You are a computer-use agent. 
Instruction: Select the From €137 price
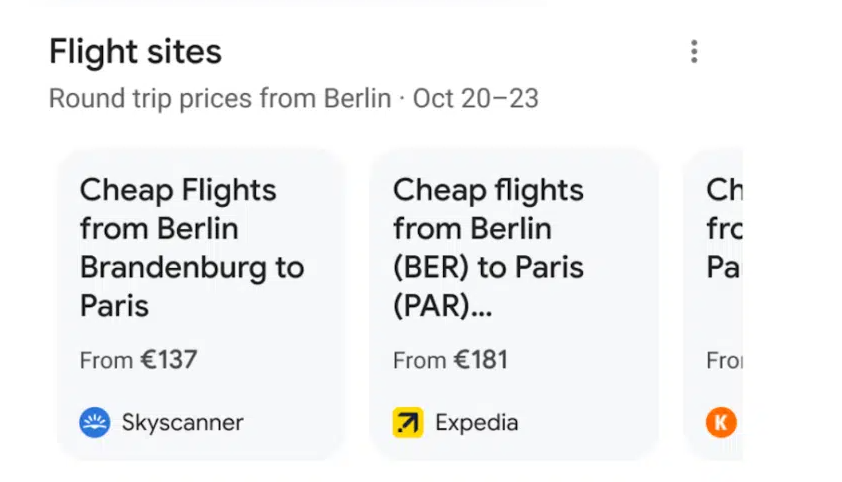[139, 360]
